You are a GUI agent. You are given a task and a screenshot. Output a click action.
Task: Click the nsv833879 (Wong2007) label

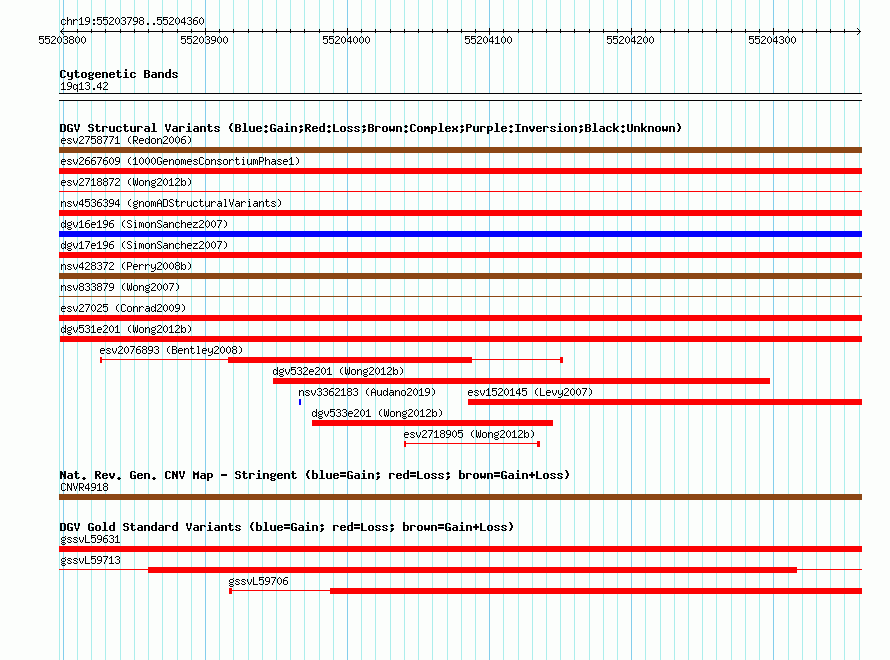pos(120,287)
